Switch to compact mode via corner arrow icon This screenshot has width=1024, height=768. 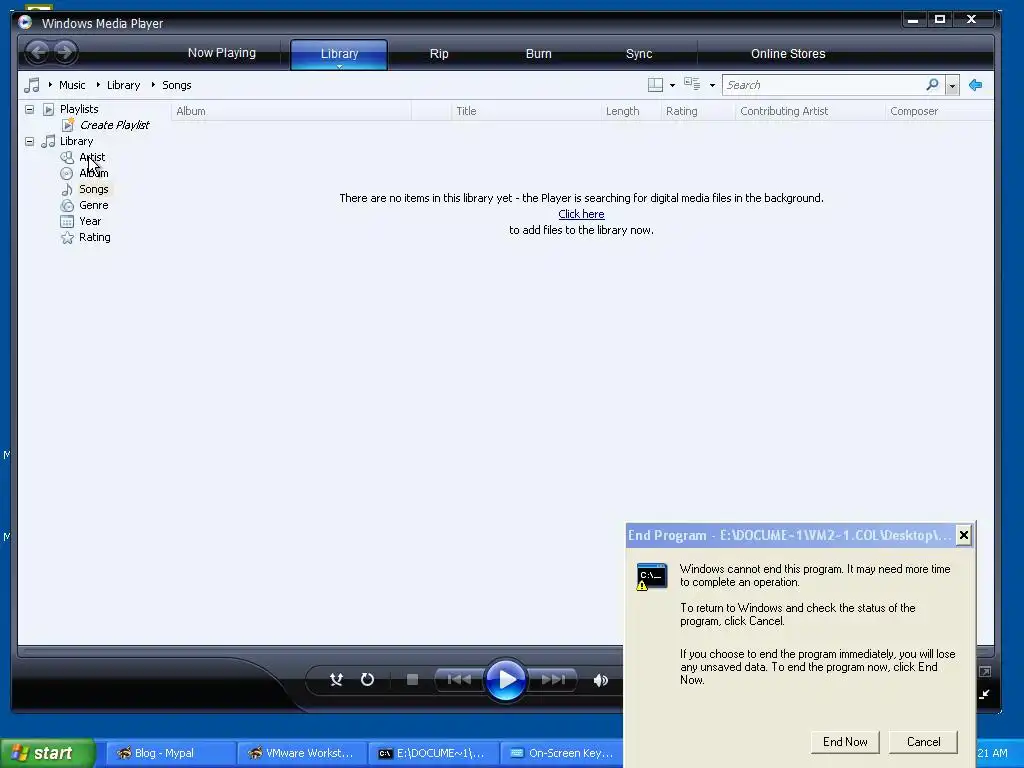[985, 694]
